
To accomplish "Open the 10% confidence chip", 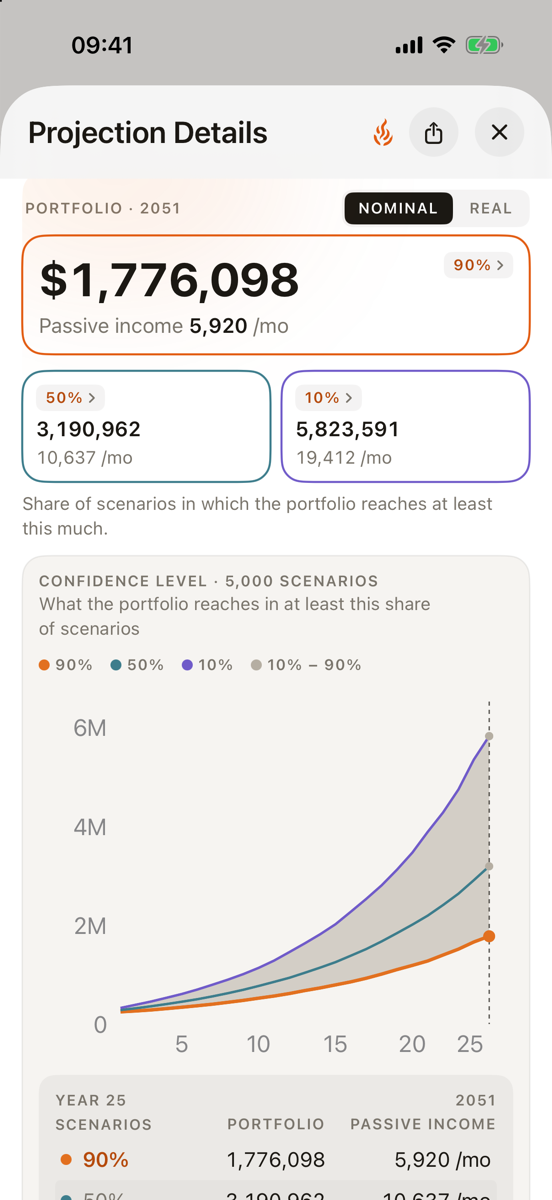I will coord(329,397).
